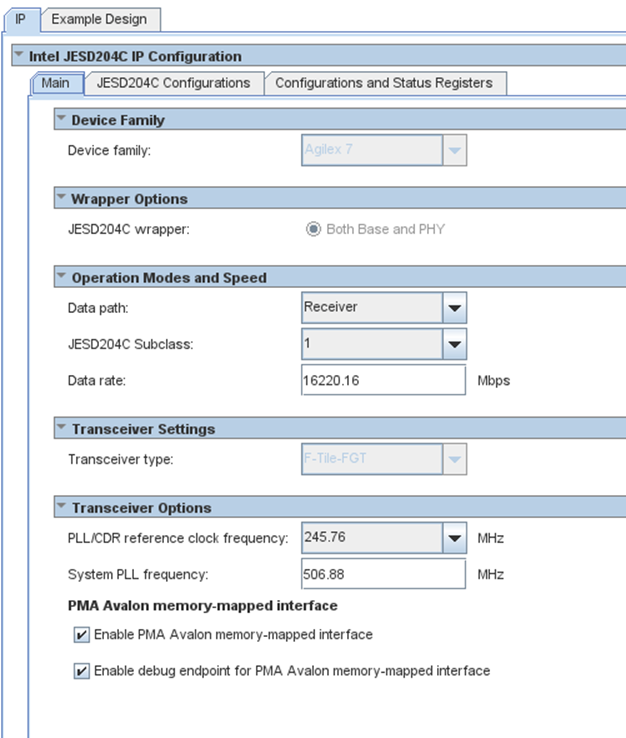626x738 pixels.
Task: Select the Main tab
Action: [56, 83]
